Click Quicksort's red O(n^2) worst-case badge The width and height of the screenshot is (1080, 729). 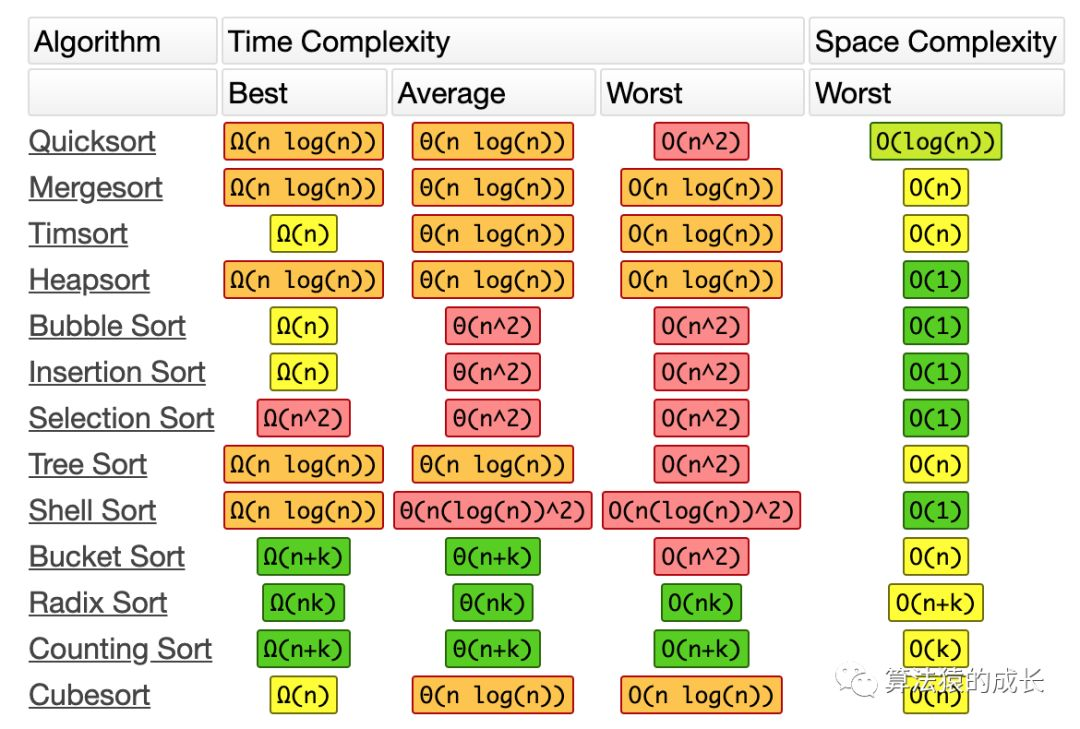point(701,142)
